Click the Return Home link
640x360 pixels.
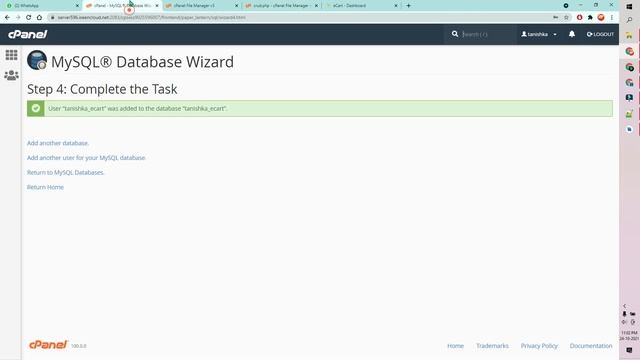[x=45, y=187]
